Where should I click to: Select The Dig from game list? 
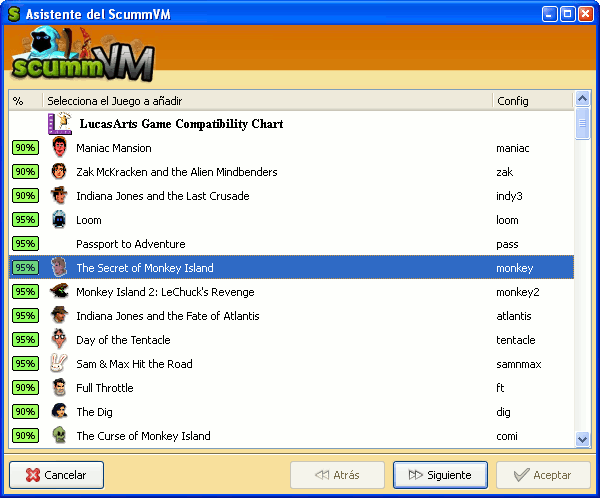(94, 412)
